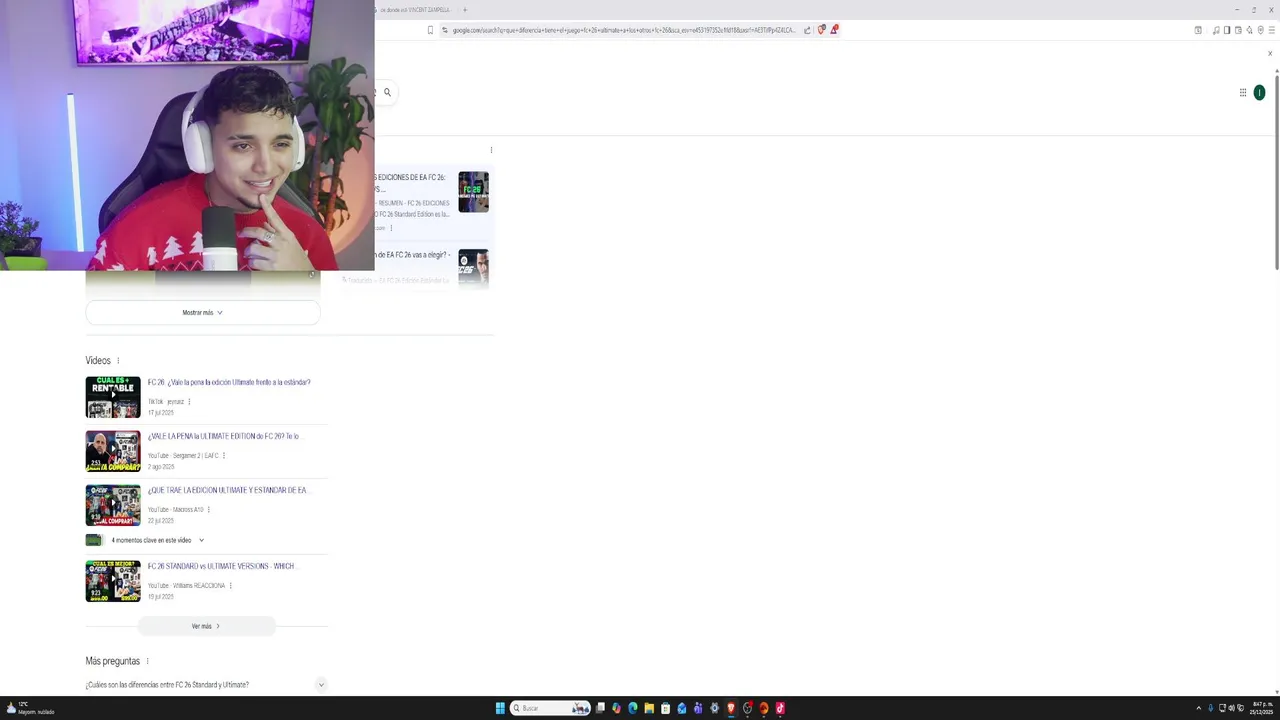The image size is (1280, 720).
Task: Open the pink TikTok taskbar icon
Action: pyautogui.click(x=780, y=708)
